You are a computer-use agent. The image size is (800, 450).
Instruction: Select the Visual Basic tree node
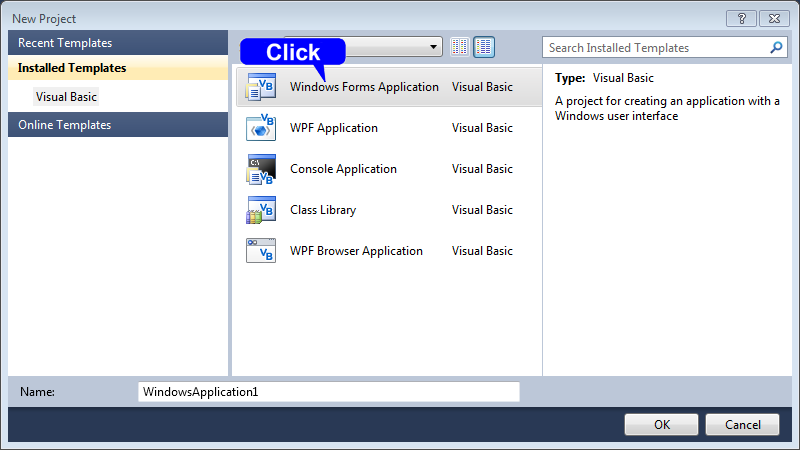click(x=66, y=96)
